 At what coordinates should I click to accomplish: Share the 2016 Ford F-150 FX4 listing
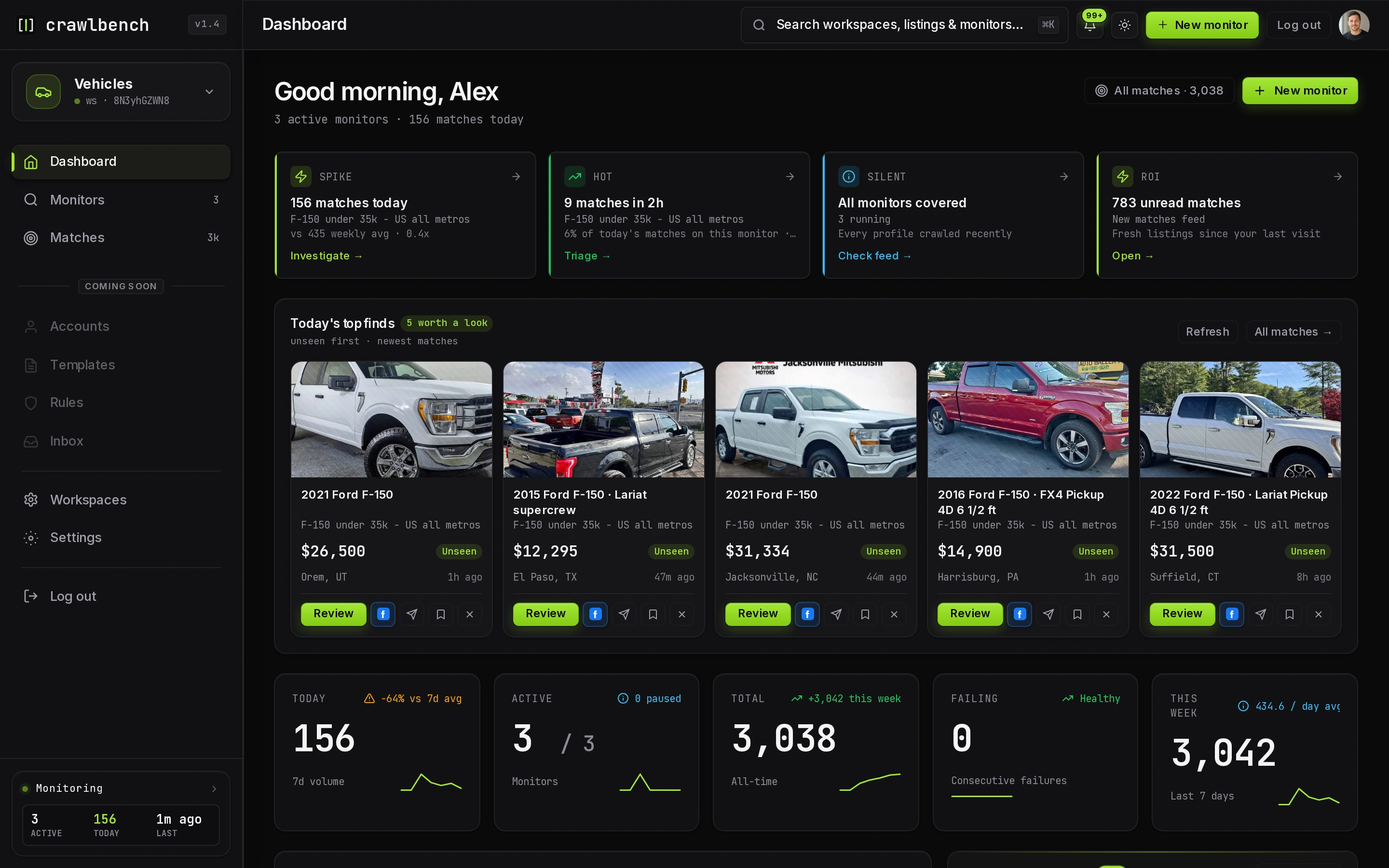[1048, 614]
